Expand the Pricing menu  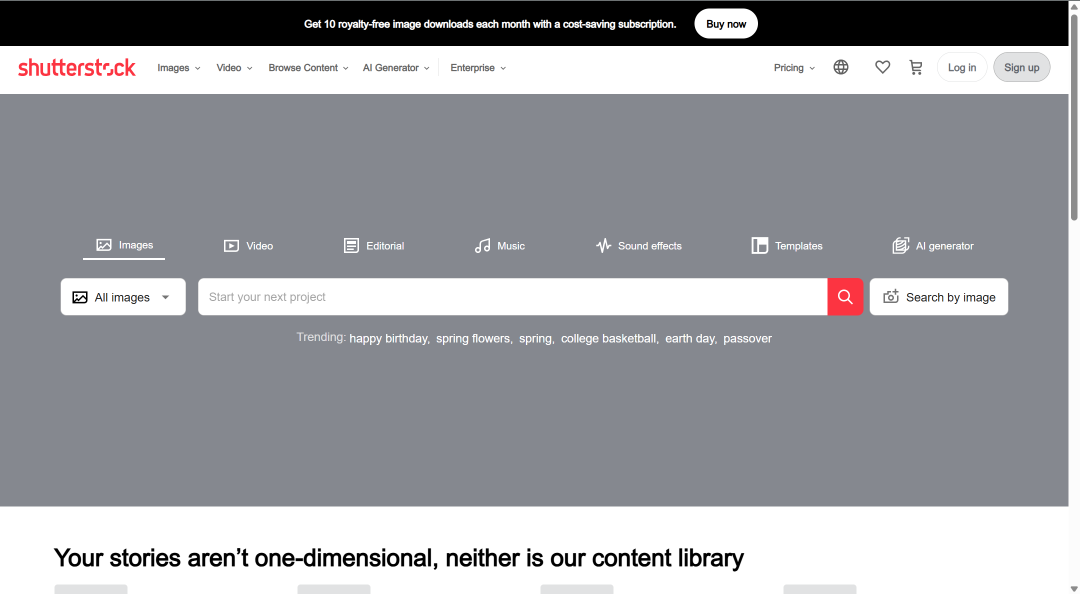(x=794, y=68)
